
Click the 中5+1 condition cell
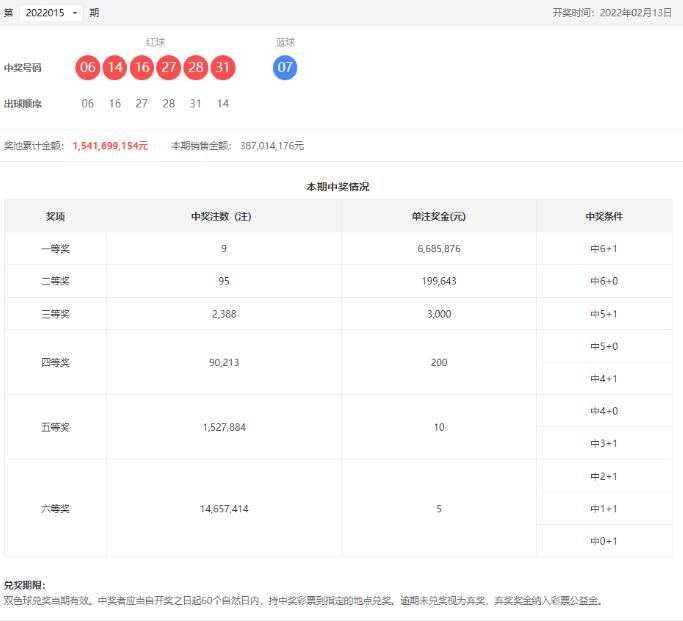604,314
